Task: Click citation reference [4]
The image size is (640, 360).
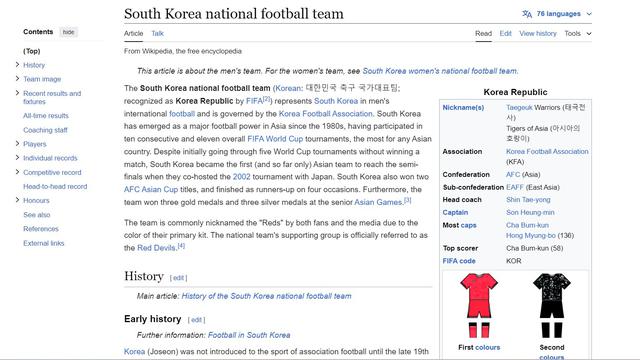Action: click(181, 246)
